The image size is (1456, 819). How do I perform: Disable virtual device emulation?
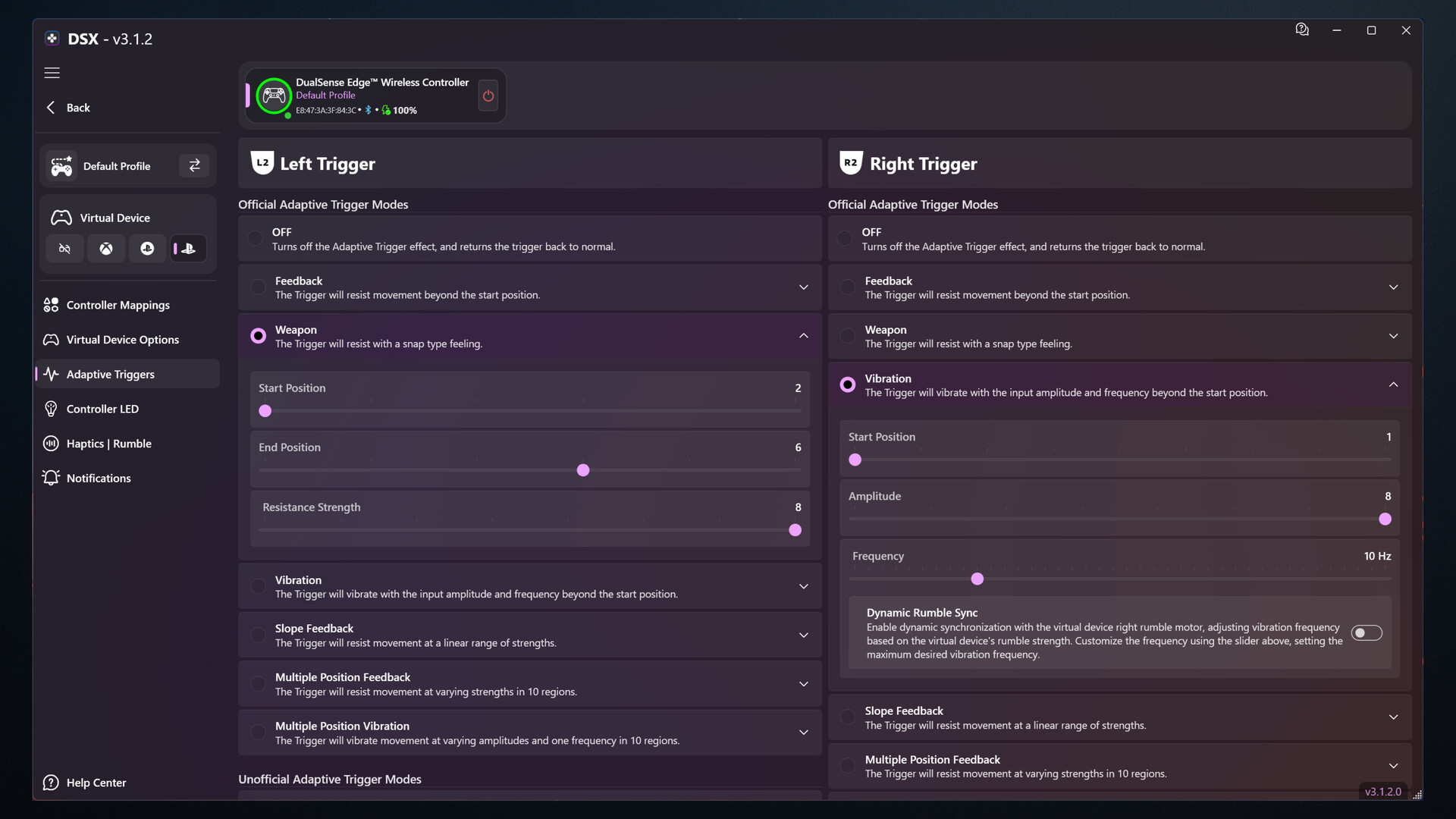coord(64,248)
